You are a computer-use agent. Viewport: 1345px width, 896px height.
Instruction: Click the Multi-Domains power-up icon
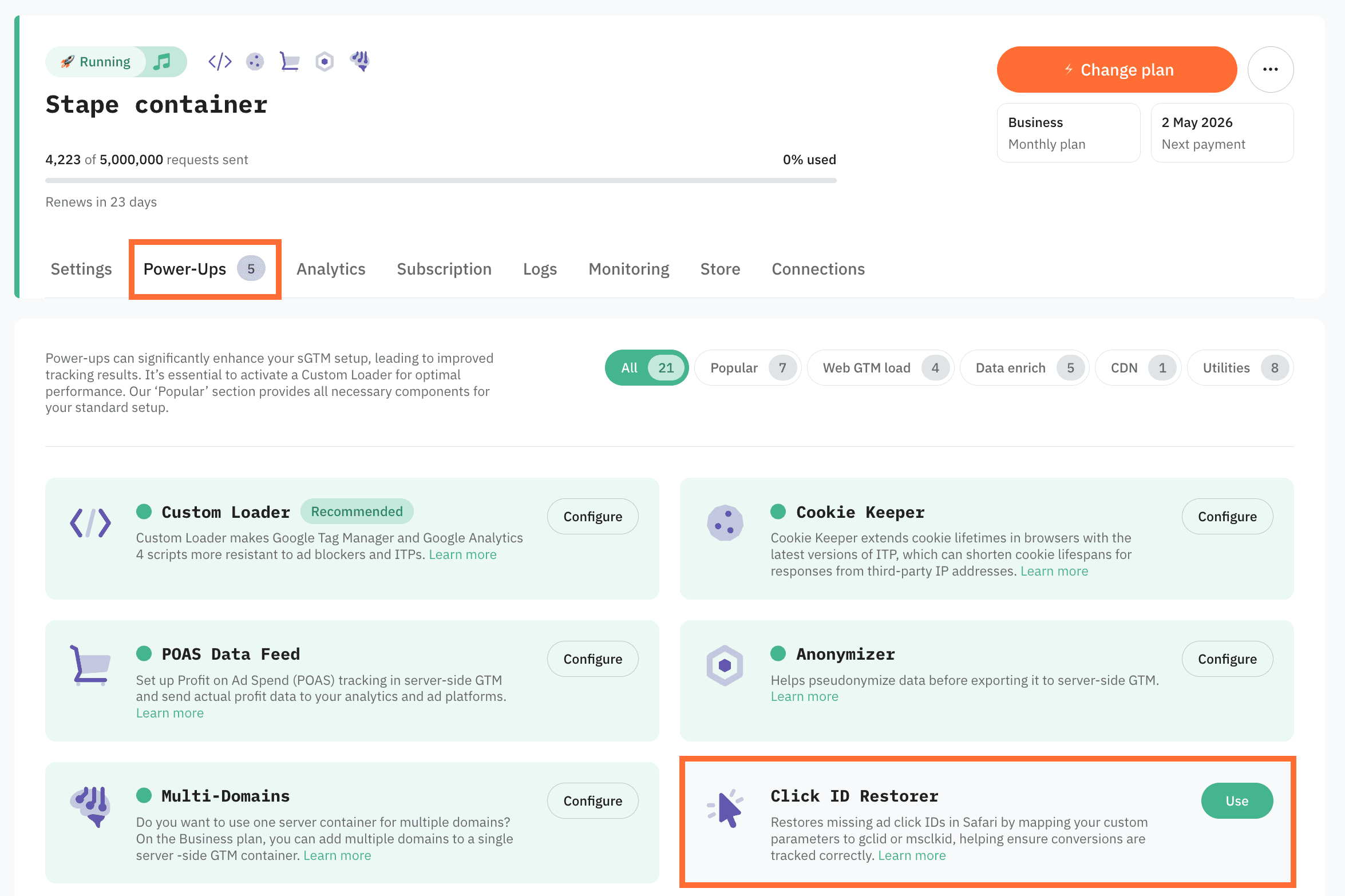[x=90, y=807]
